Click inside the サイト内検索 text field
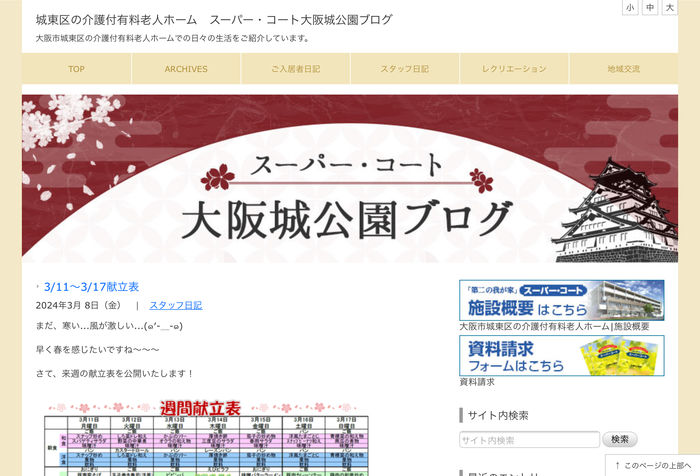The width and height of the screenshot is (700, 476). (529, 440)
